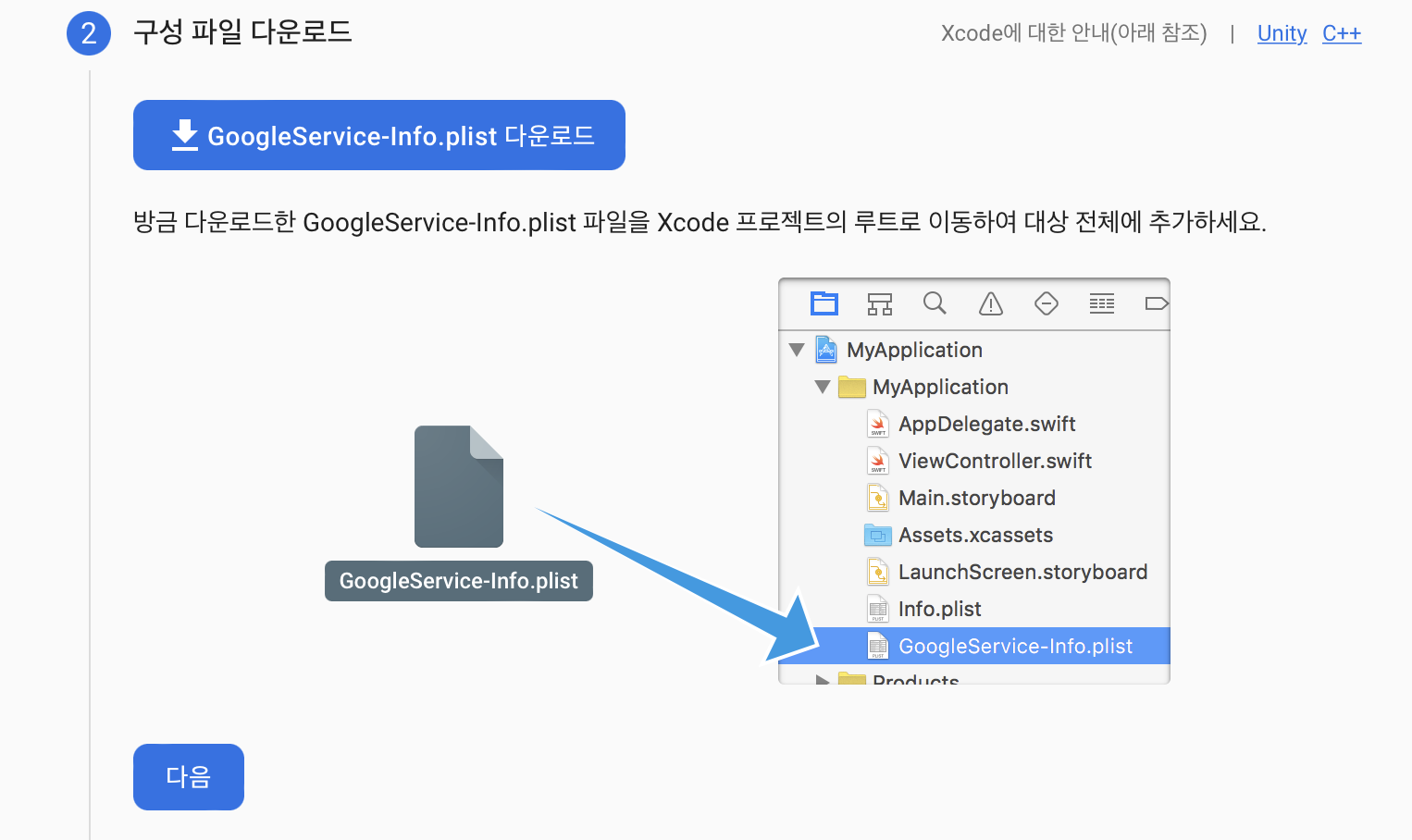Click the 다음 button
Viewport: 1412px width, 840px height.
[189, 777]
